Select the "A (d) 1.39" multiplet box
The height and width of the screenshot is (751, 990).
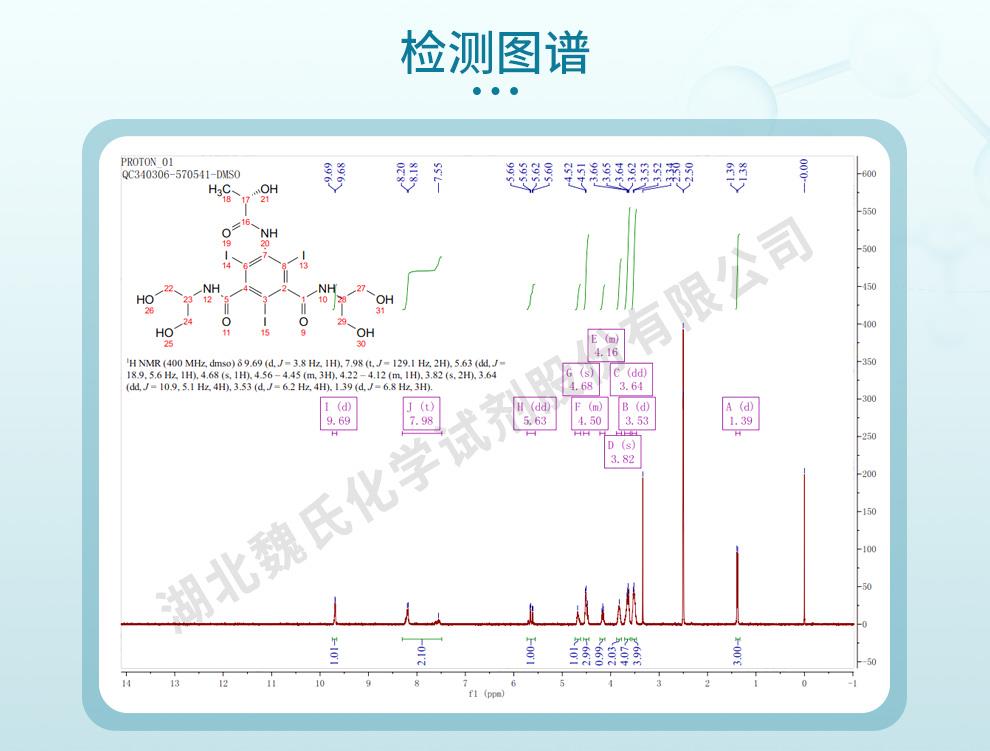(x=739, y=414)
